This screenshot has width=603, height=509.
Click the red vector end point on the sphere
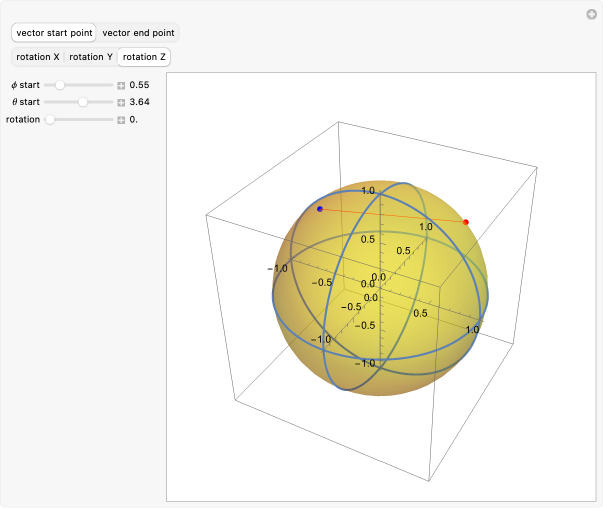coord(466,221)
